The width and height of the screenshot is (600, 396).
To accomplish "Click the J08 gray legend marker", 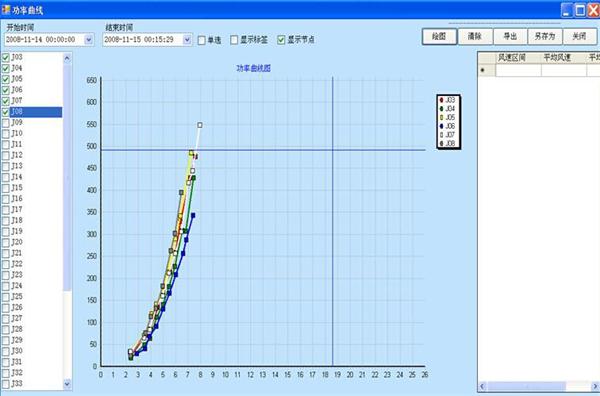I will click(x=441, y=143).
